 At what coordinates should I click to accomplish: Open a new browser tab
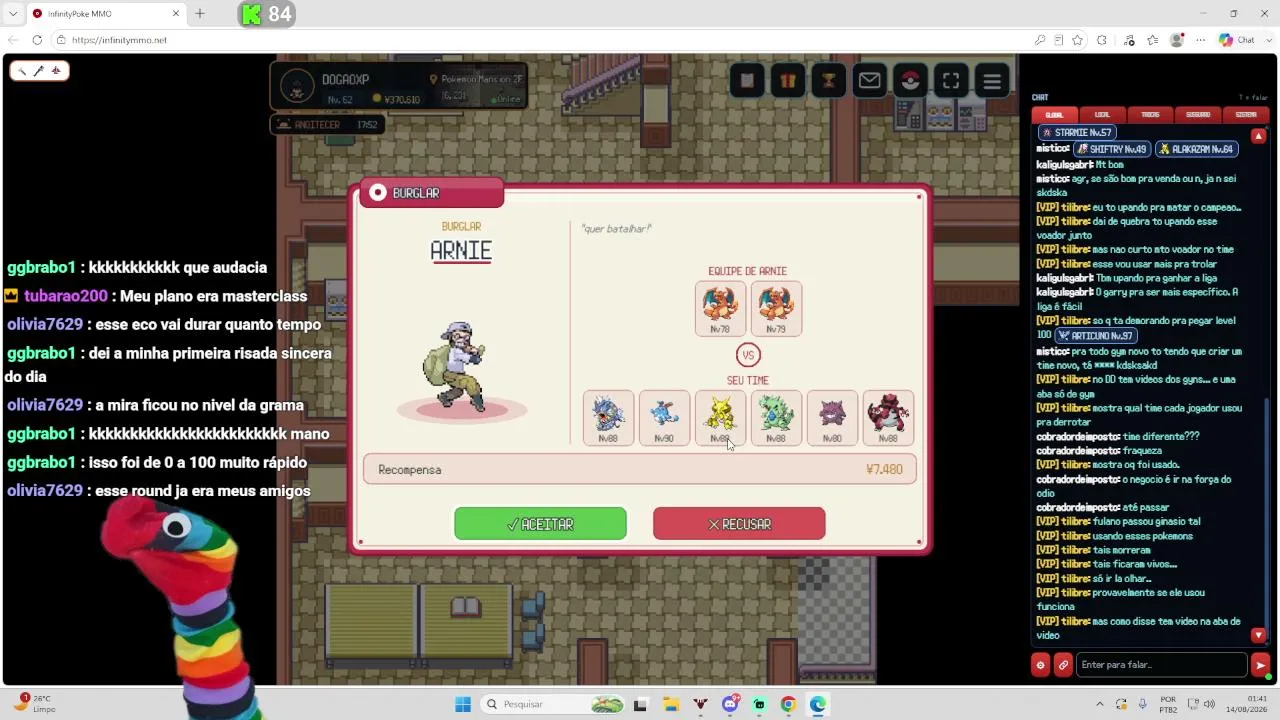(200, 14)
